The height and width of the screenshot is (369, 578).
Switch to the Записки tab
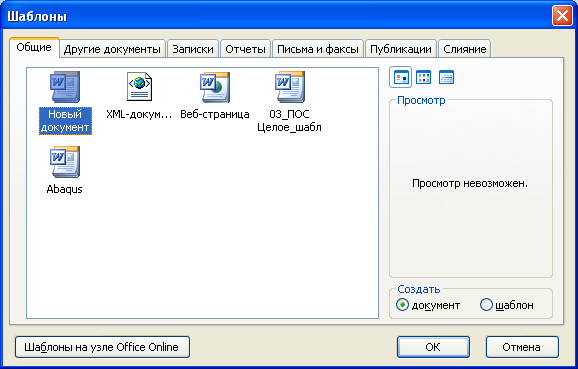193,49
